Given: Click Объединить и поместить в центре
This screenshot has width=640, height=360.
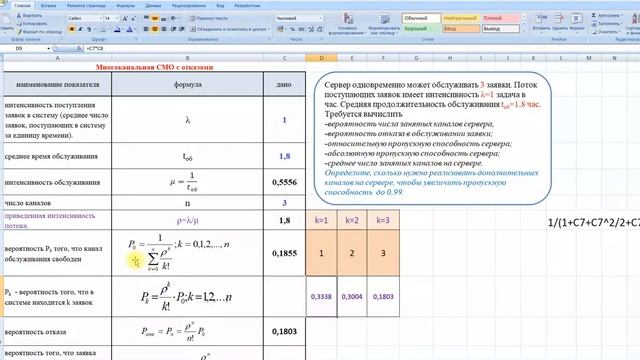Looking at the screenshot, I should coord(229,29).
